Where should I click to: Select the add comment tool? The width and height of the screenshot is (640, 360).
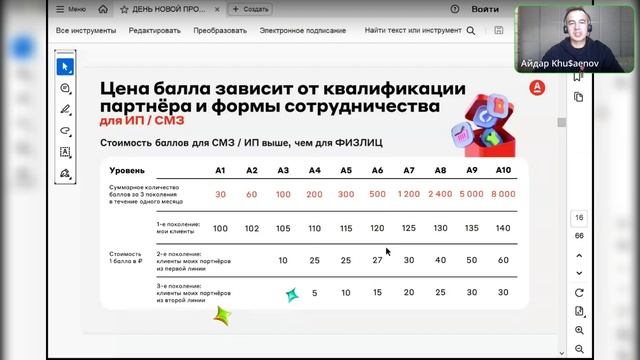pyautogui.click(x=65, y=88)
